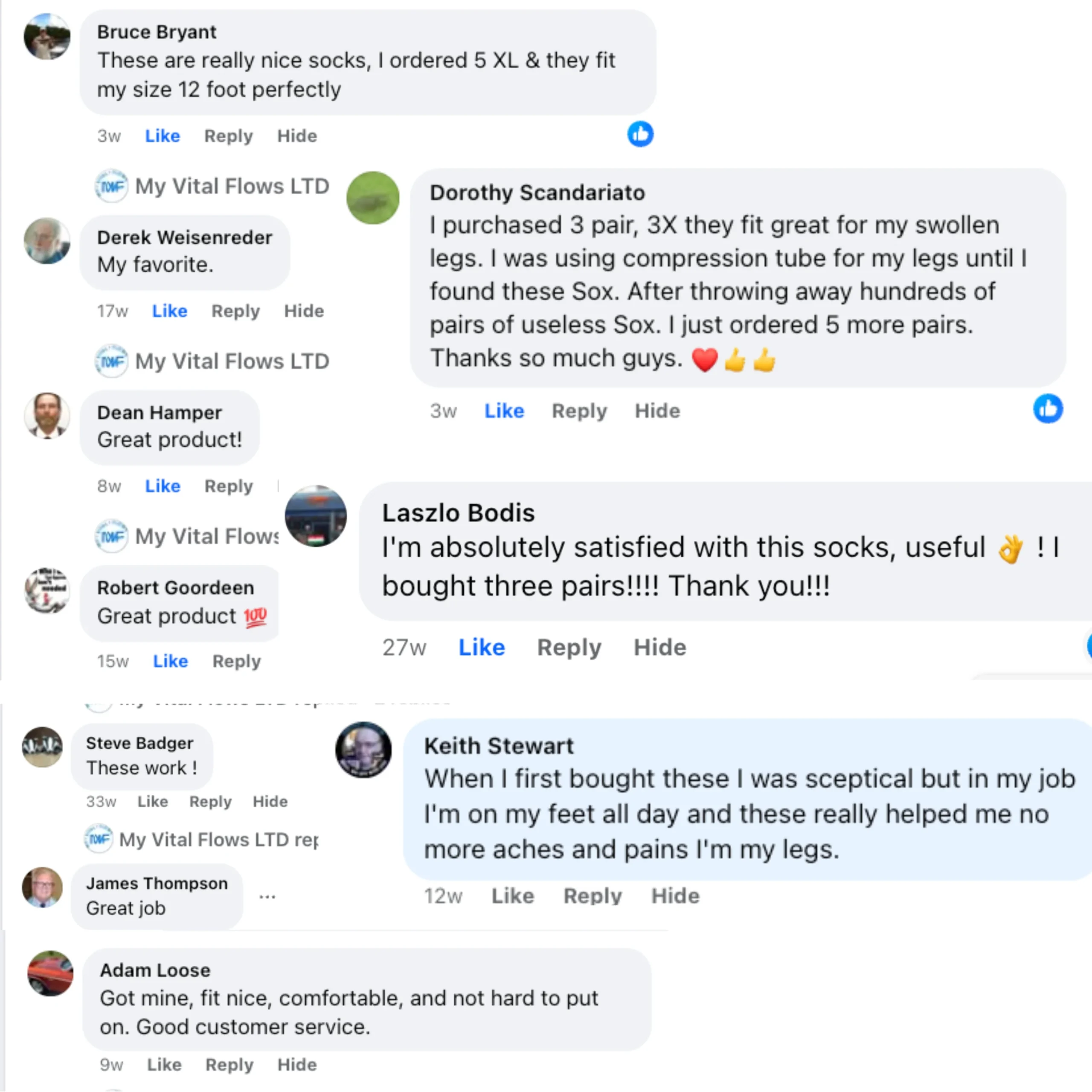
Task: Open Dorothy Scandariato's green avatar
Action: pos(373,198)
